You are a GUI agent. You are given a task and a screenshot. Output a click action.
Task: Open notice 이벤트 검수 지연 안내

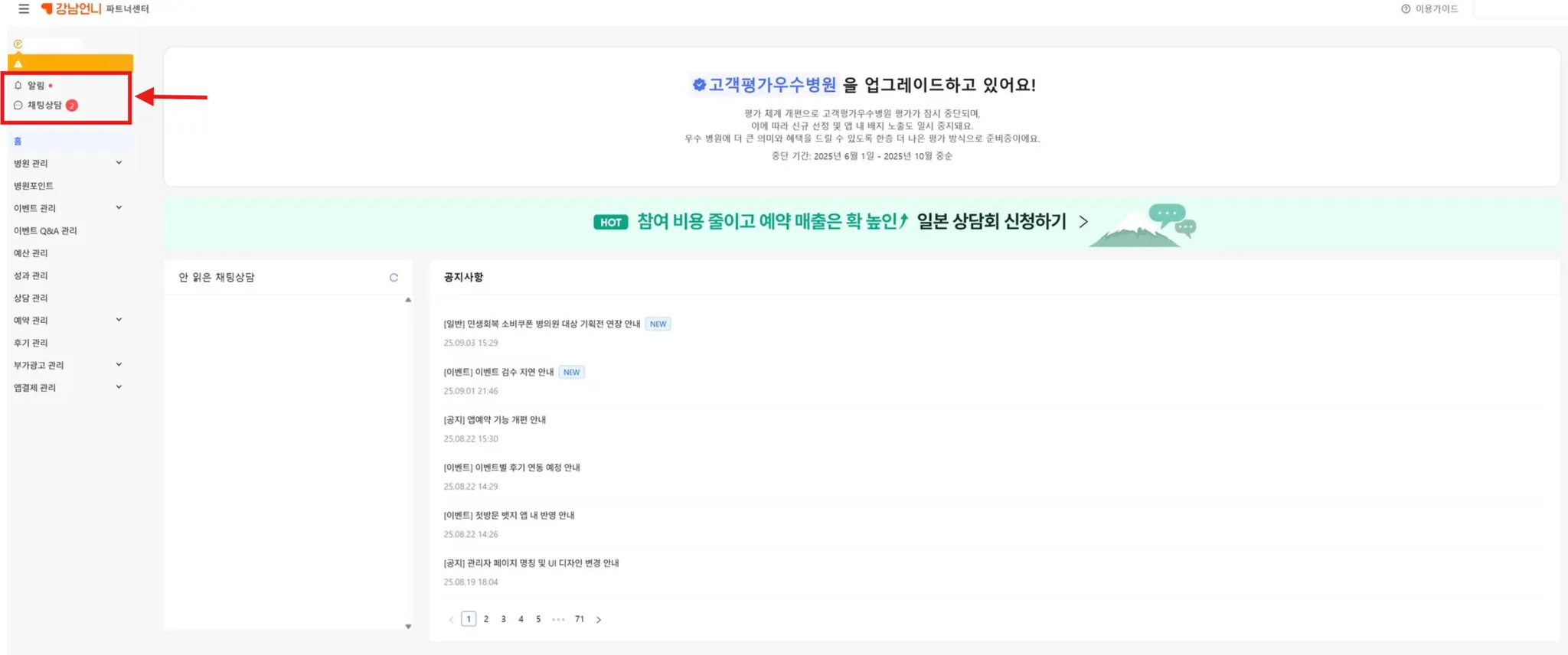coord(498,373)
